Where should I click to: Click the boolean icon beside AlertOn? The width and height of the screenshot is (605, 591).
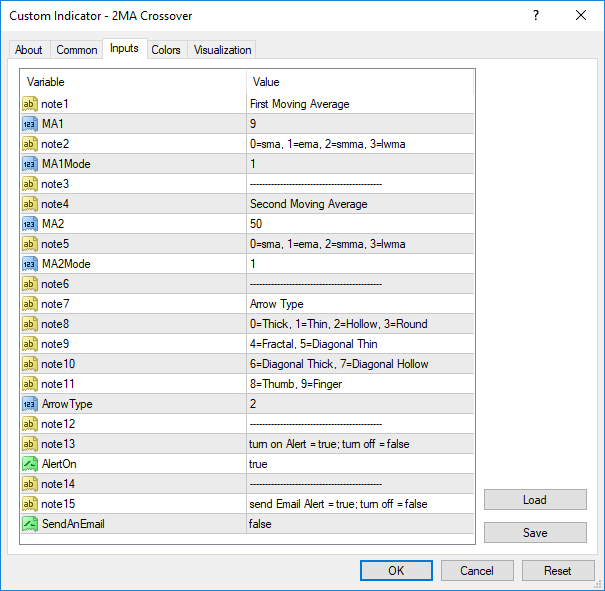point(30,464)
